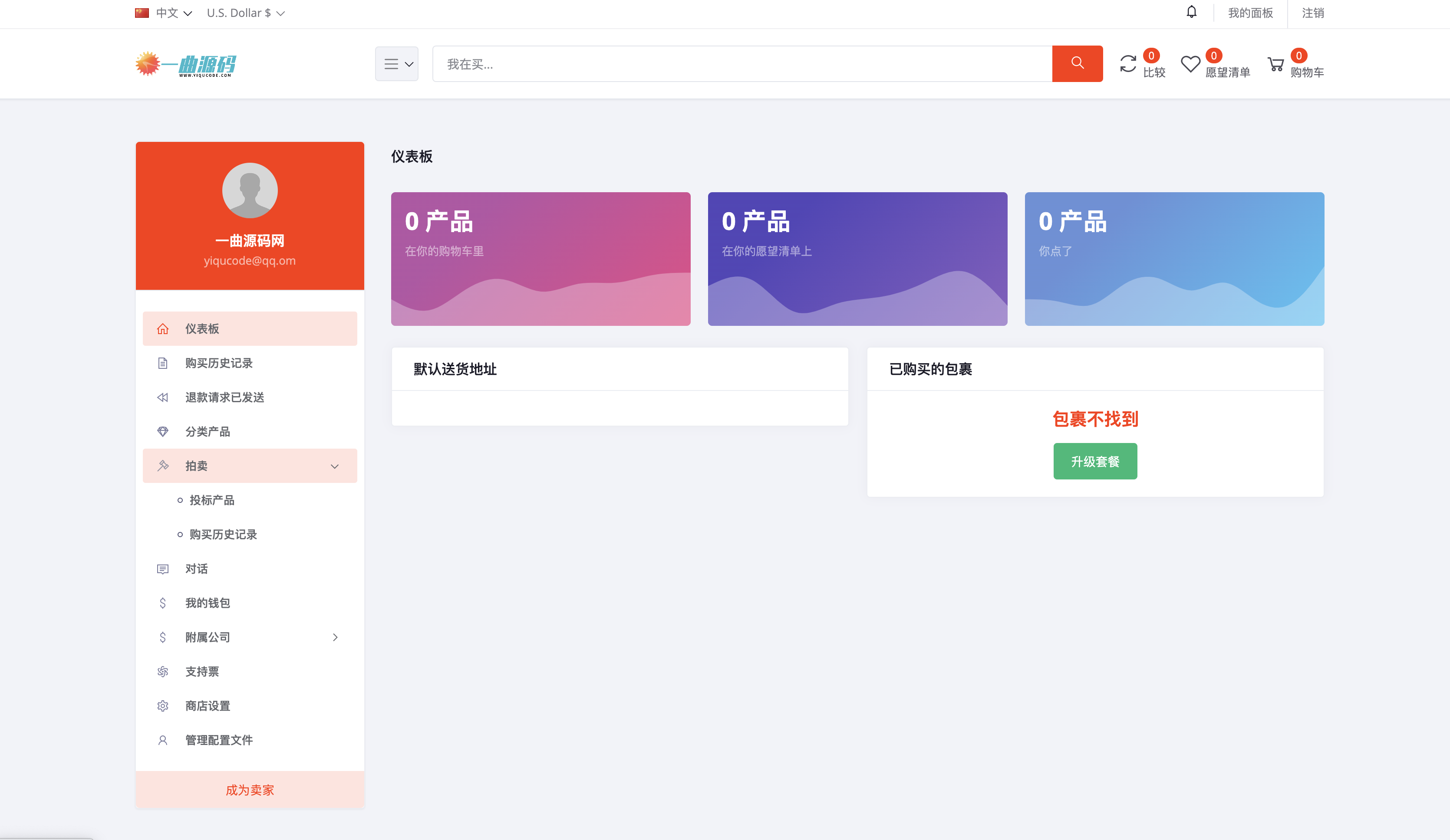Image resolution: width=1450 pixels, height=840 pixels.
Task: Open the U.S. Dollar currency dropdown
Action: coord(246,13)
